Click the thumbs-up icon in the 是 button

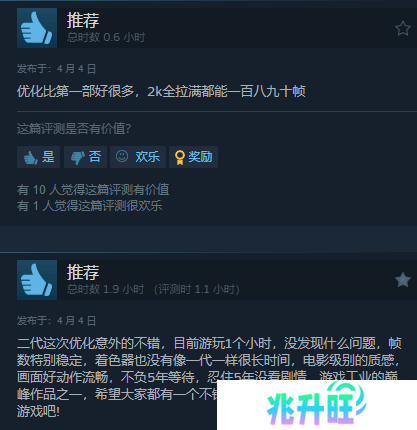31,158
